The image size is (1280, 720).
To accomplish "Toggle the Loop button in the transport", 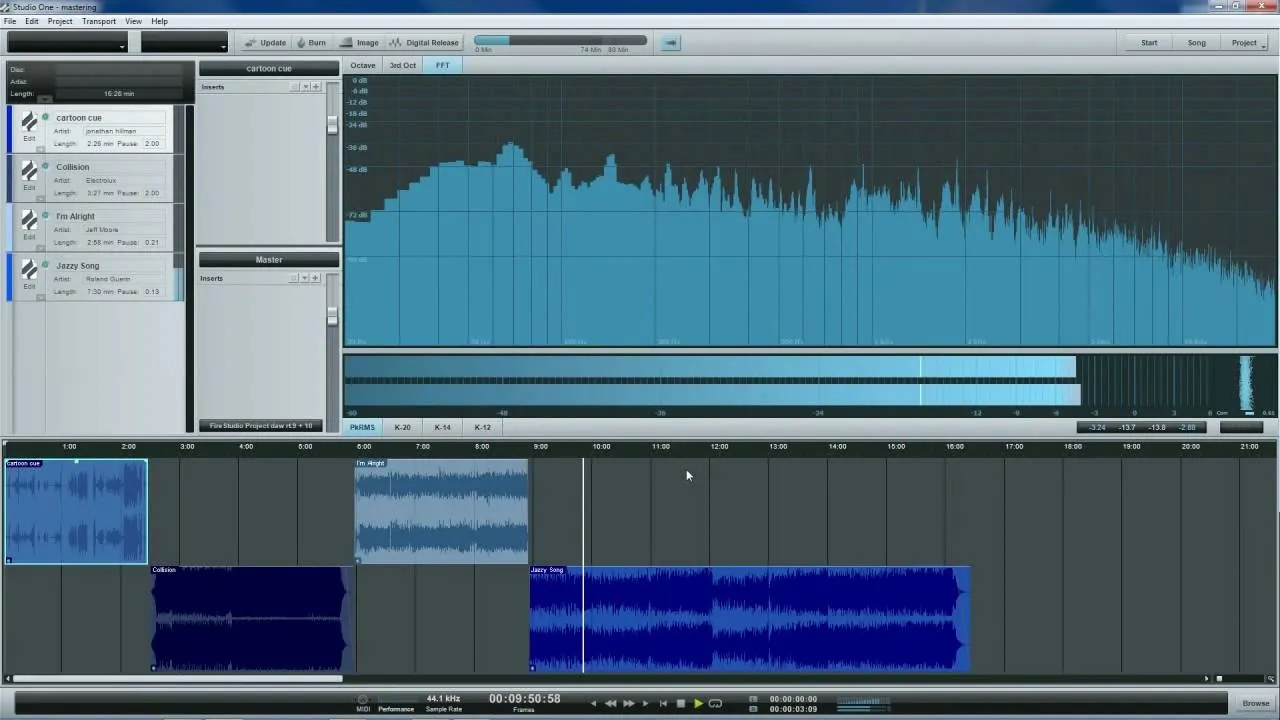I will click(715, 703).
